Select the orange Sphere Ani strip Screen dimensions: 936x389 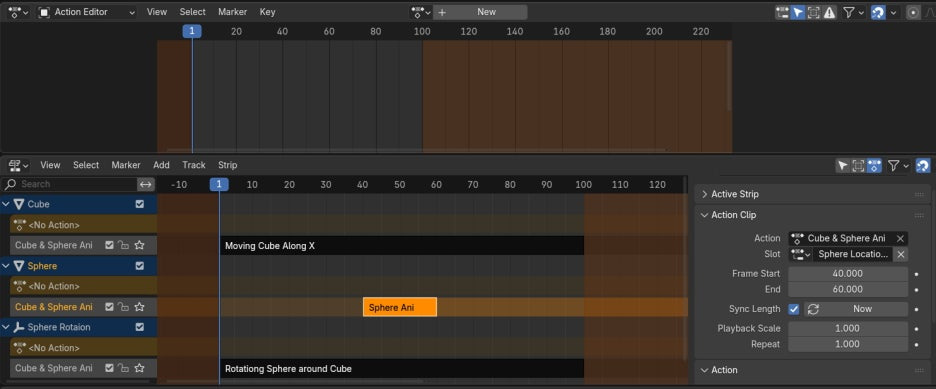tap(400, 307)
